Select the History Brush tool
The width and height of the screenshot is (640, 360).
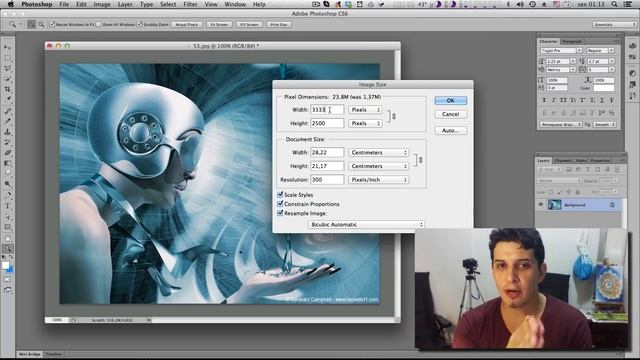tap(7, 142)
